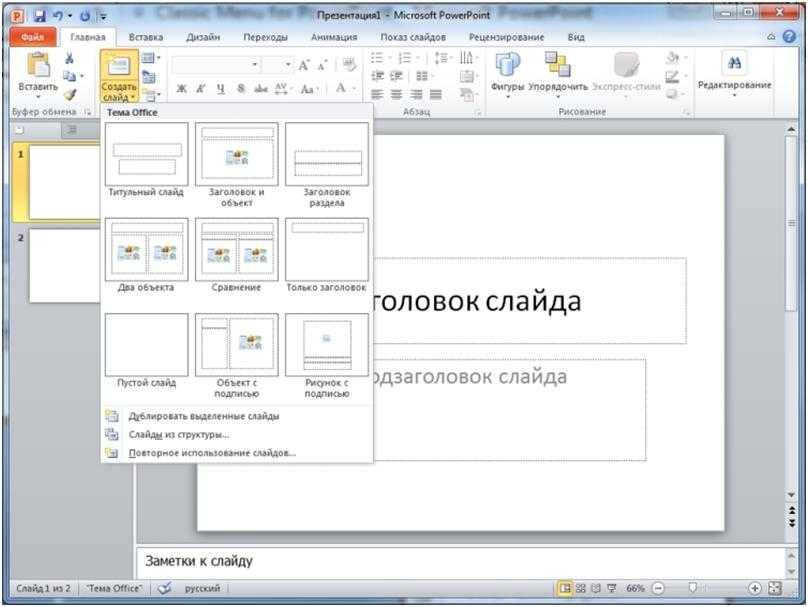This screenshot has height=607, width=808.
Task: Switch to Slide Sorter view icon
Action: (x=581, y=588)
